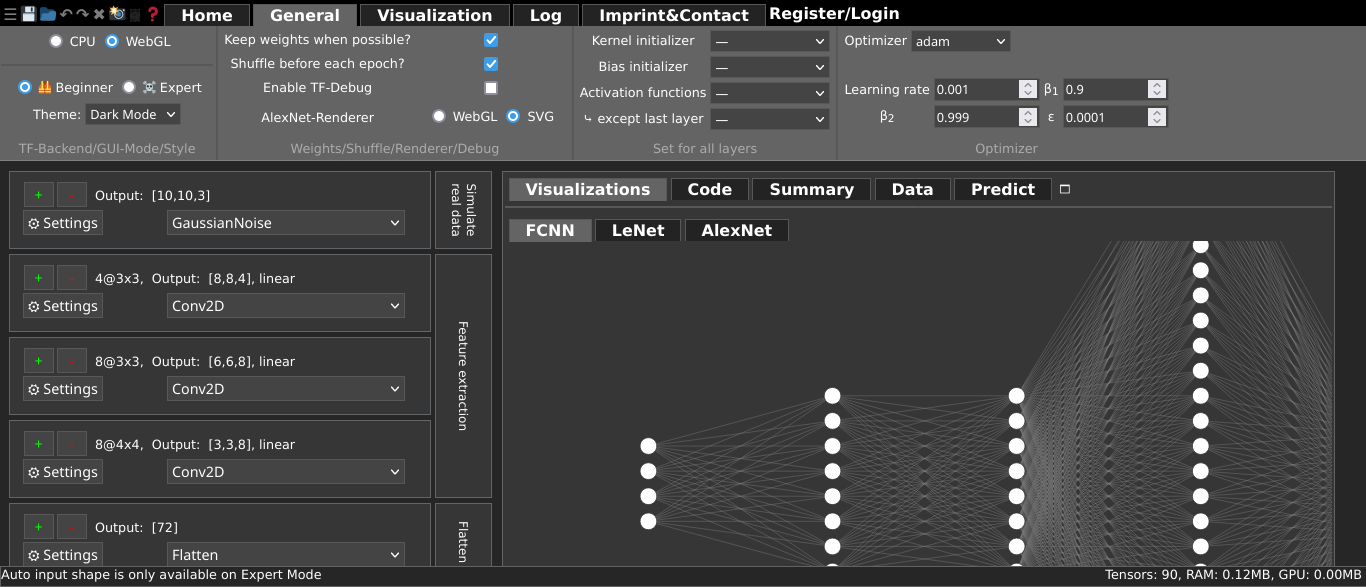
Task: Click plus button on Flatten layer
Action: coord(38,527)
